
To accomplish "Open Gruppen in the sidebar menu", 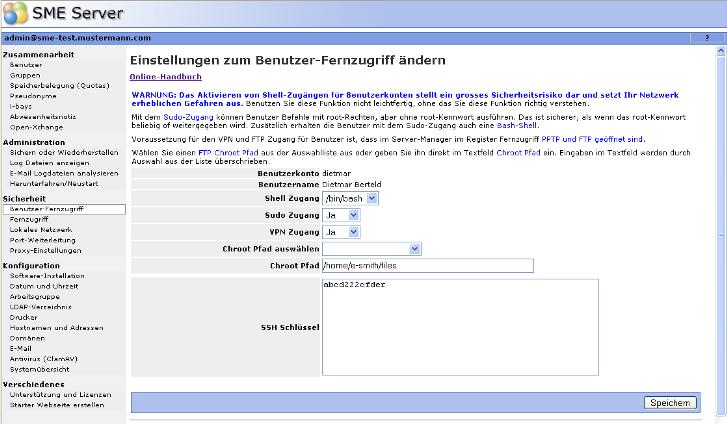I will pyautogui.click(x=26, y=75).
